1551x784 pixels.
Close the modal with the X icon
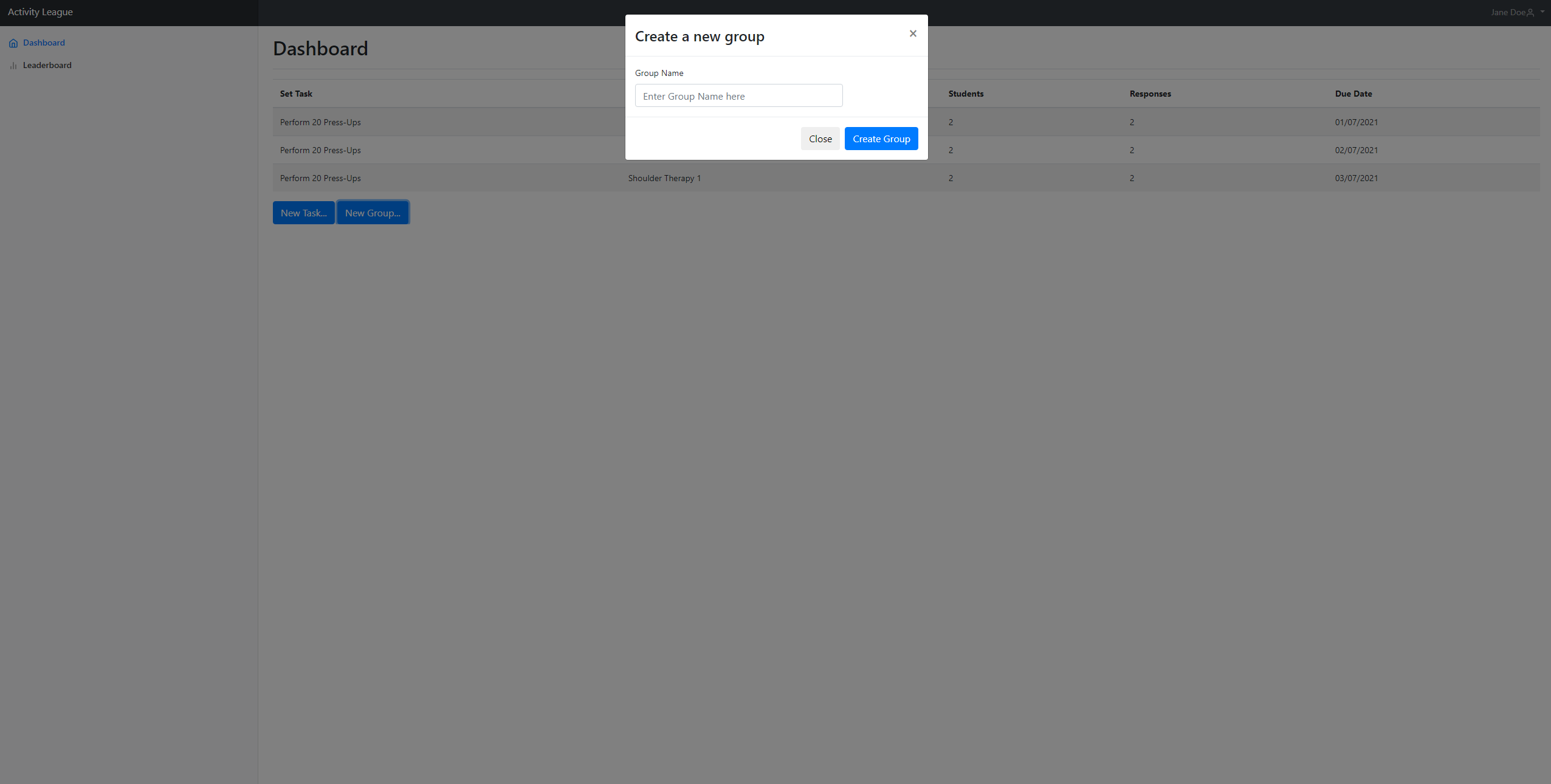913,33
